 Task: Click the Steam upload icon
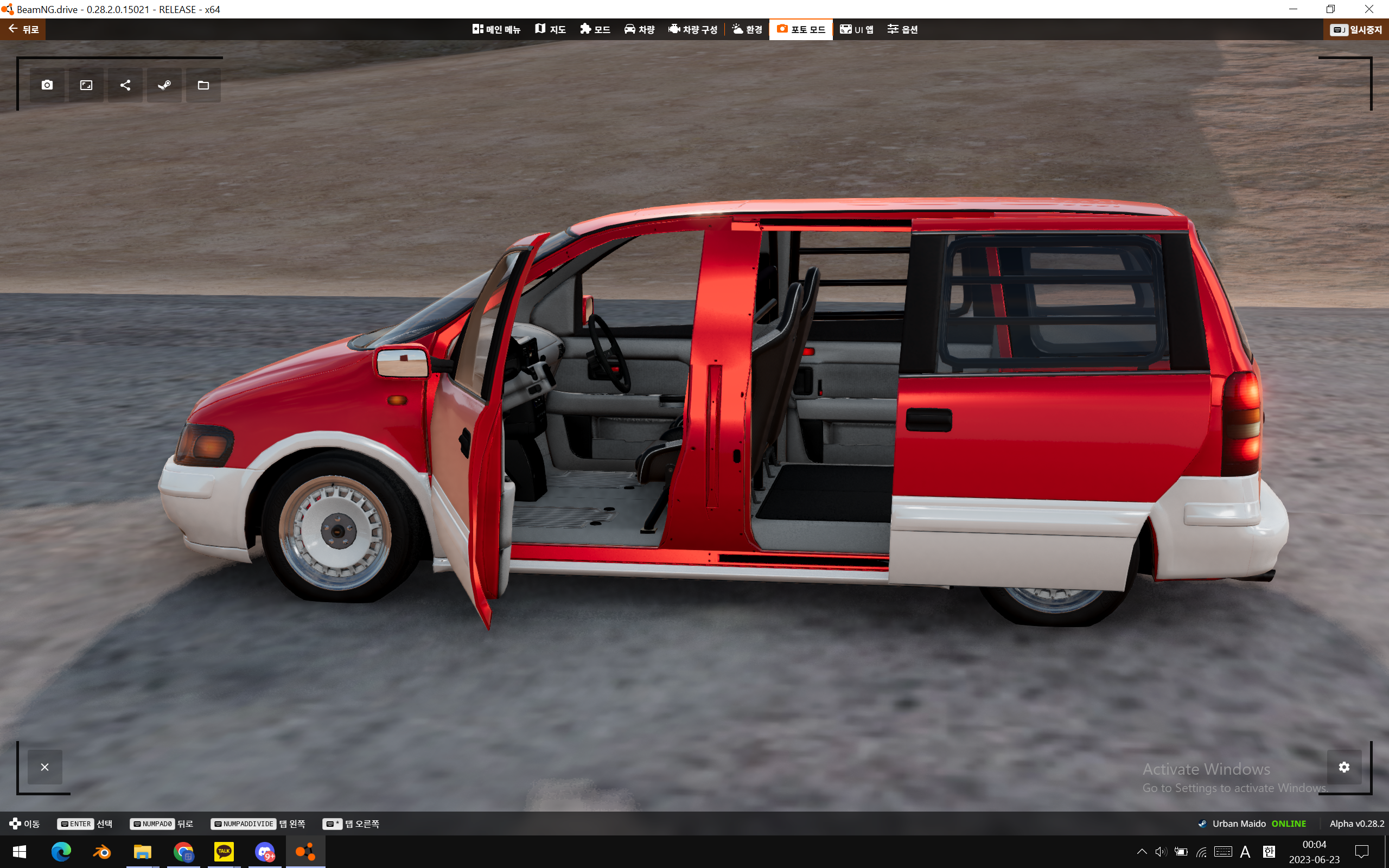tap(164, 85)
